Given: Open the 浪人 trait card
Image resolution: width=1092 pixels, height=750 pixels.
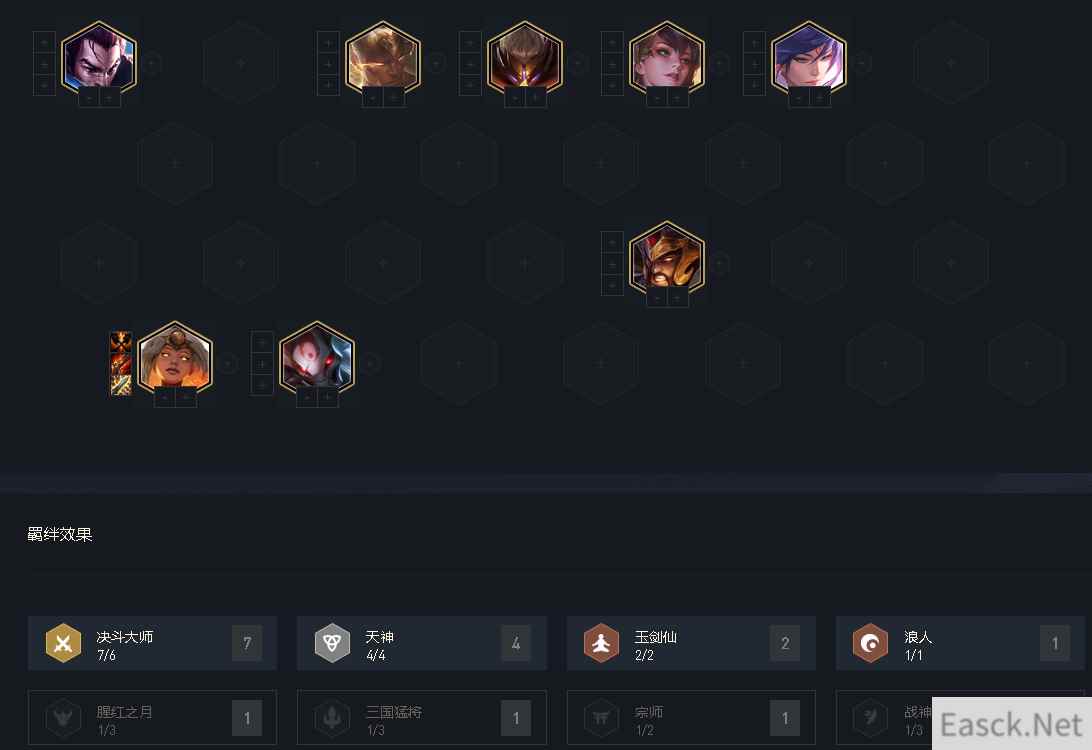Looking at the screenshot, I should 960,643.
